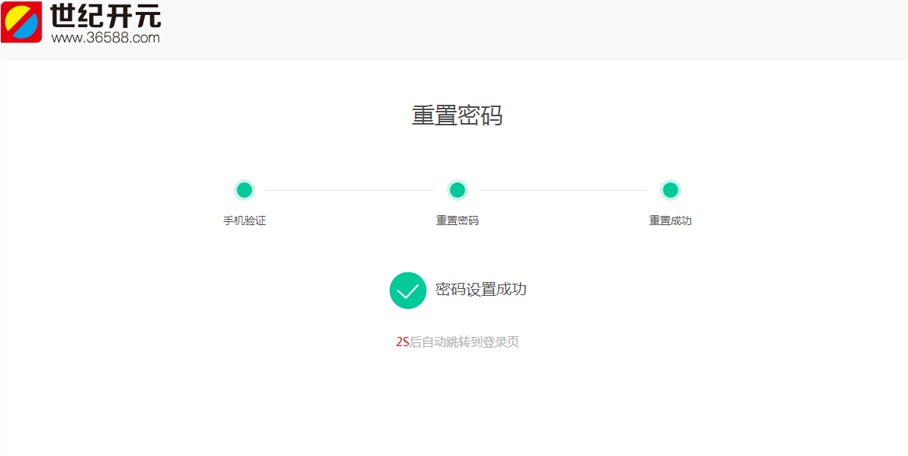The image size is (908, 456).
Task: Click blank white area below redirect message
Action: click(x=457, y=405)
